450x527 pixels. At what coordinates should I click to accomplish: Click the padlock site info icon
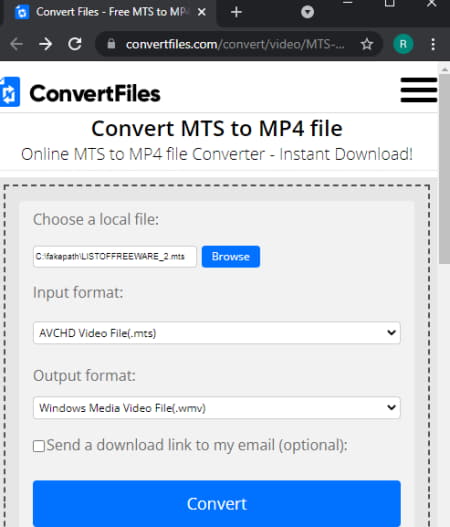pyautogui.click(x=111, y=44)
